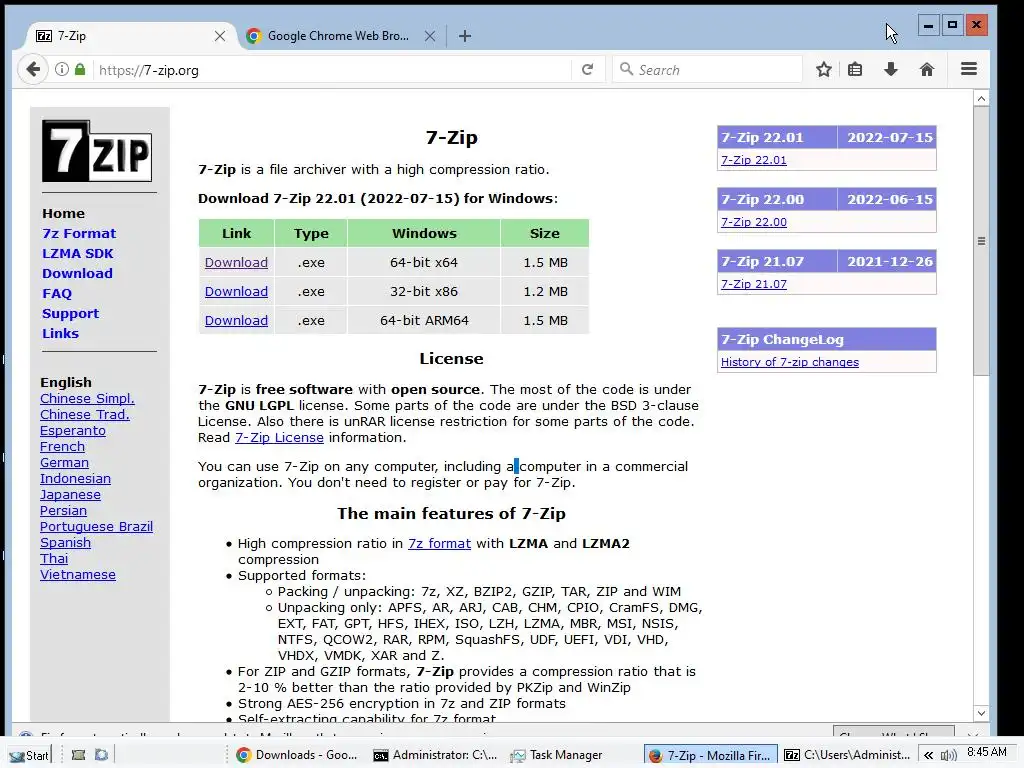Close the 7-Zip tab
The height and width of the screenshot is (768, 1024).
pos(220,36)
